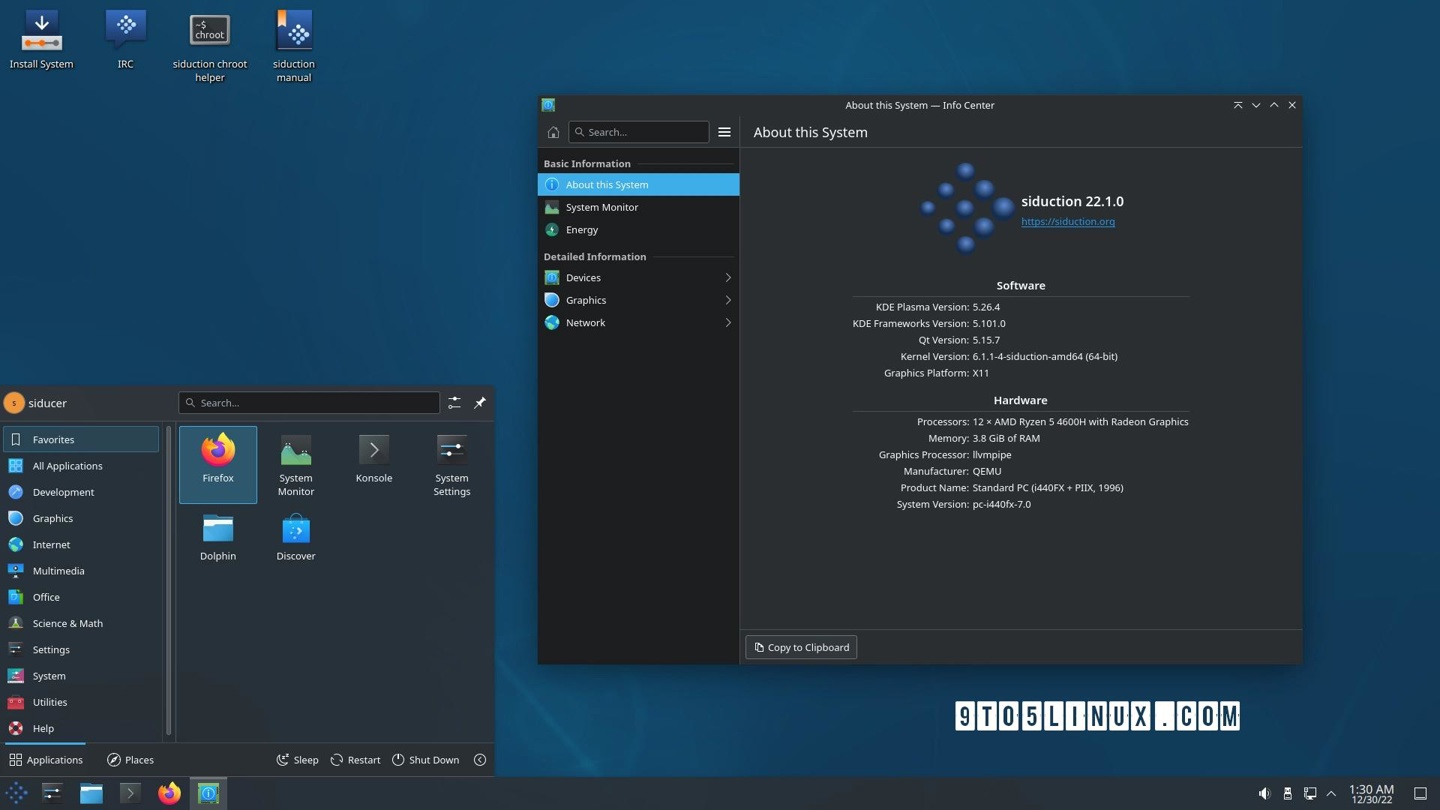Open Konsole terminal icon in taskbar

pyautogui.click(x=130, y=793)
